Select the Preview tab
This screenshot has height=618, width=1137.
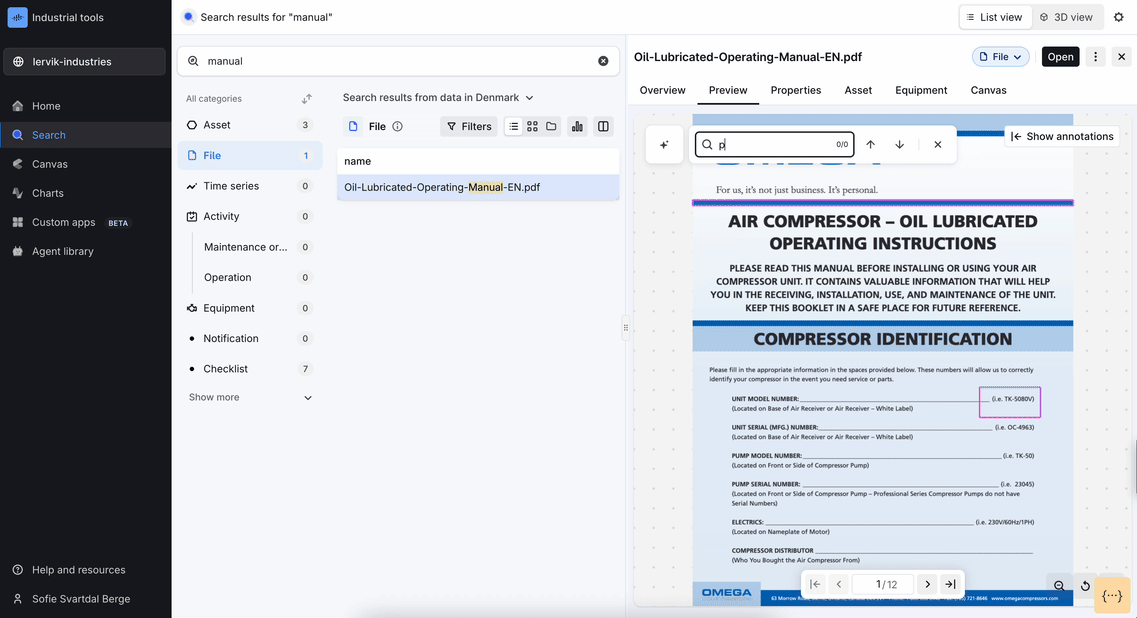tap(728, 90)
